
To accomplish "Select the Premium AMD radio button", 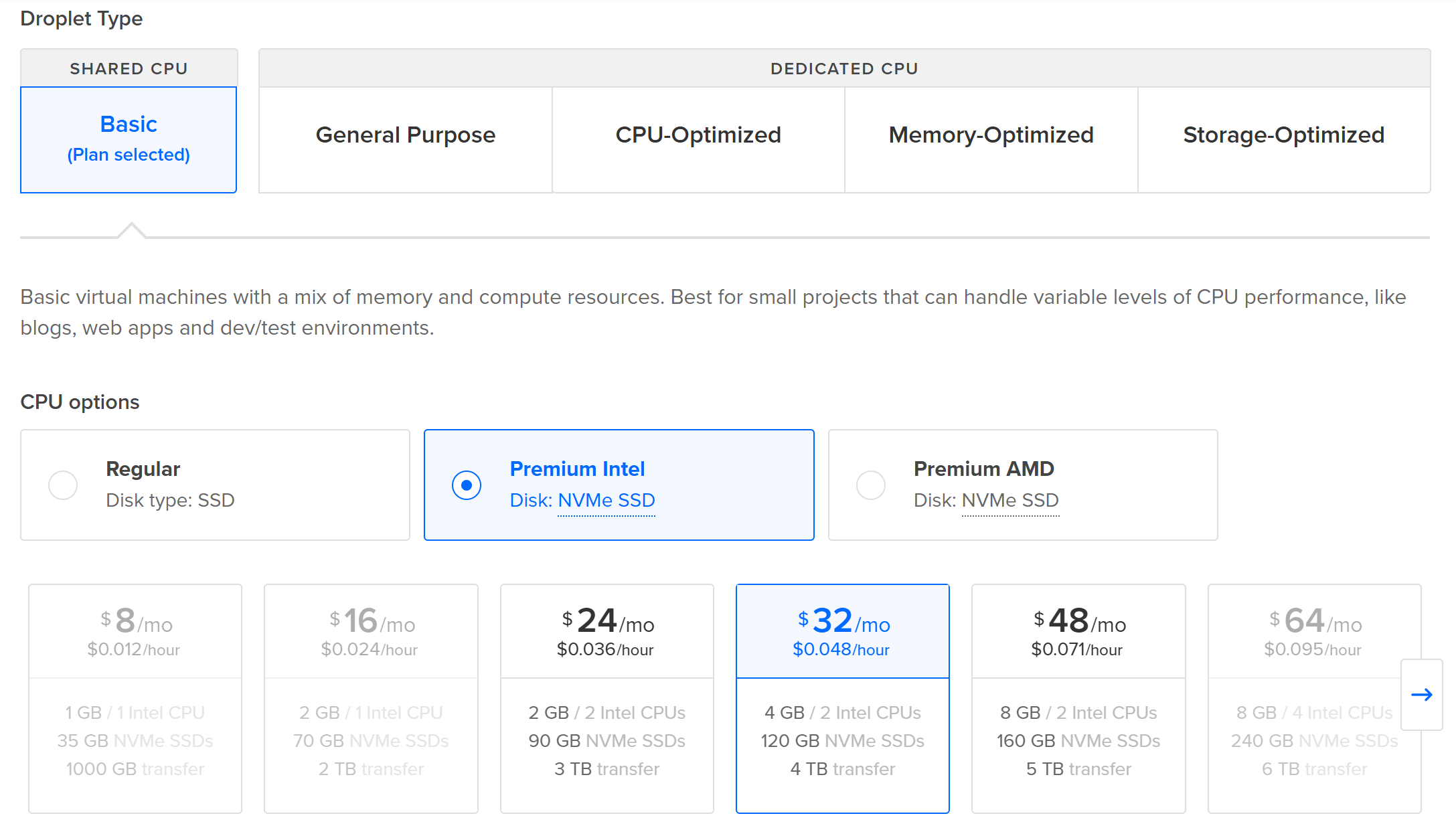I will point(871,485).
